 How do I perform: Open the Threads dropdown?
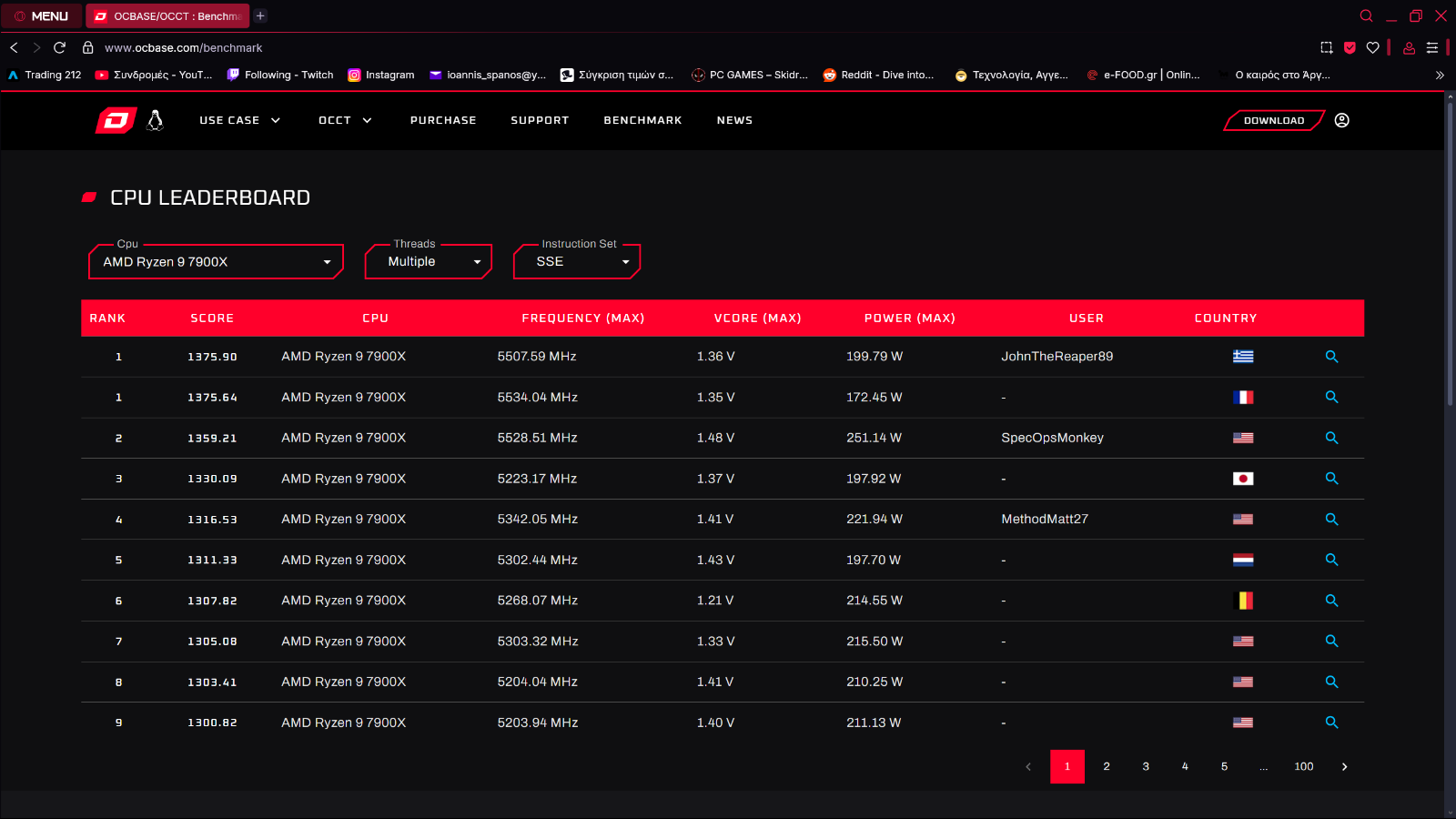[428, 262]
